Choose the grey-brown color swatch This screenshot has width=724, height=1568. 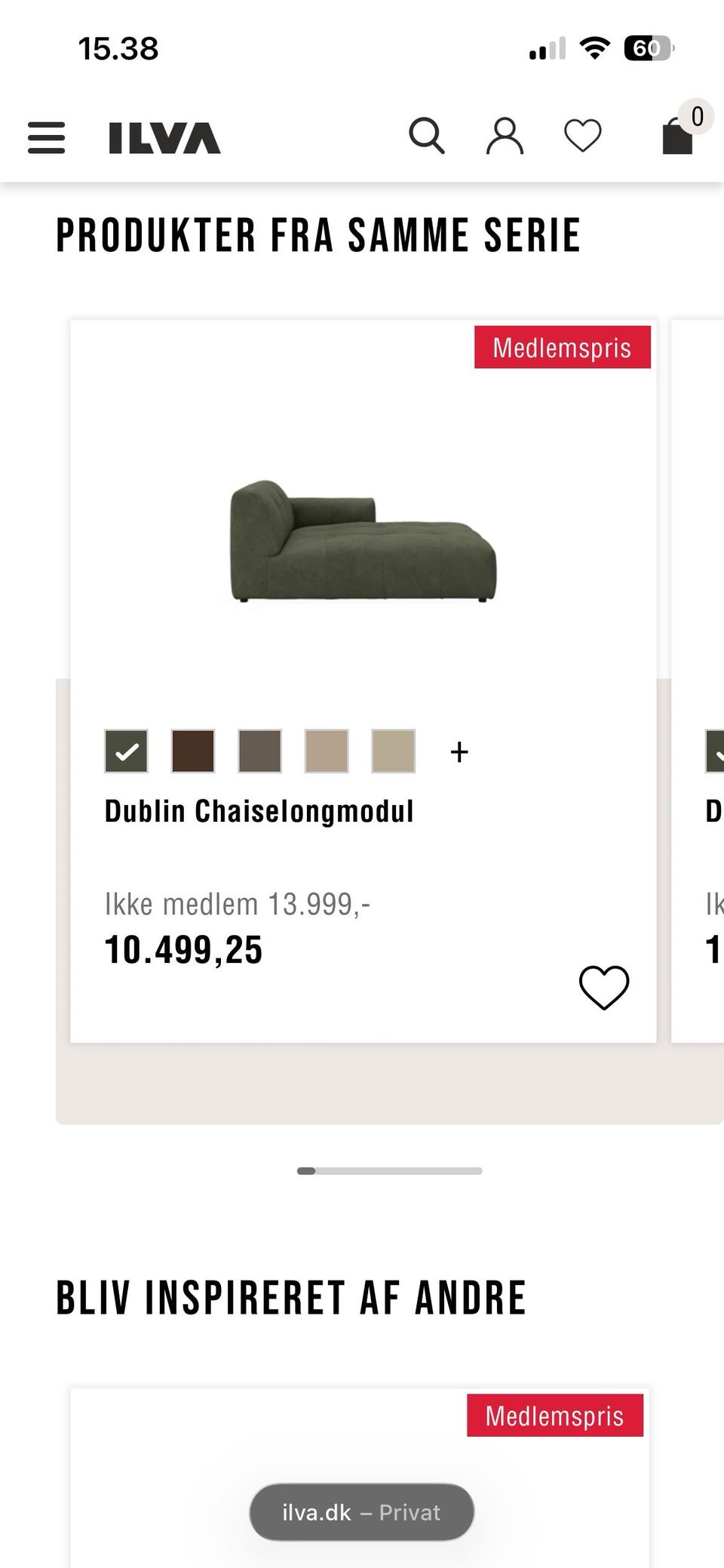point(260,752)
